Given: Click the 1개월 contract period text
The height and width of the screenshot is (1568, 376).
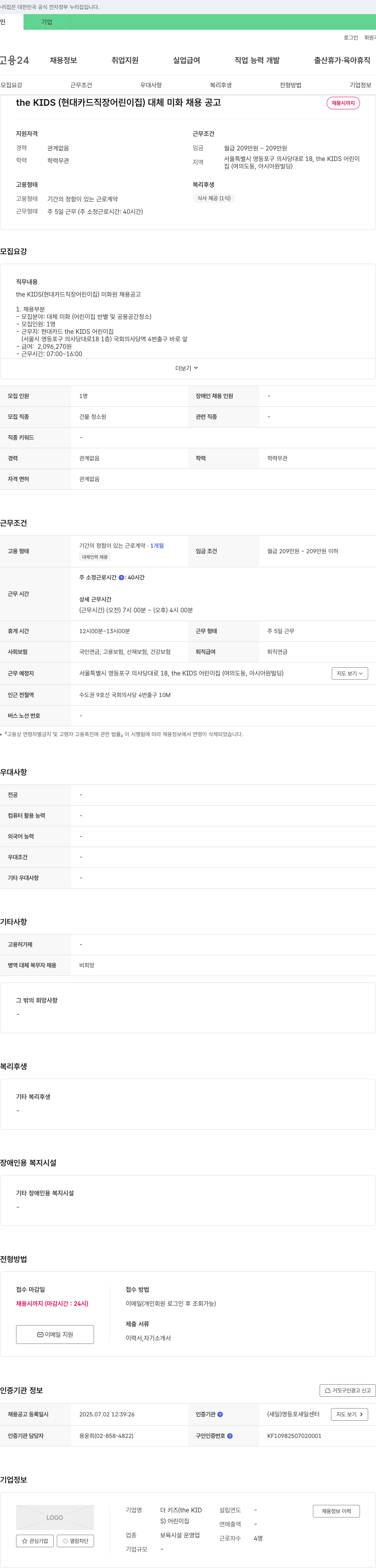Looking at the screenshot, I should 157,546.
